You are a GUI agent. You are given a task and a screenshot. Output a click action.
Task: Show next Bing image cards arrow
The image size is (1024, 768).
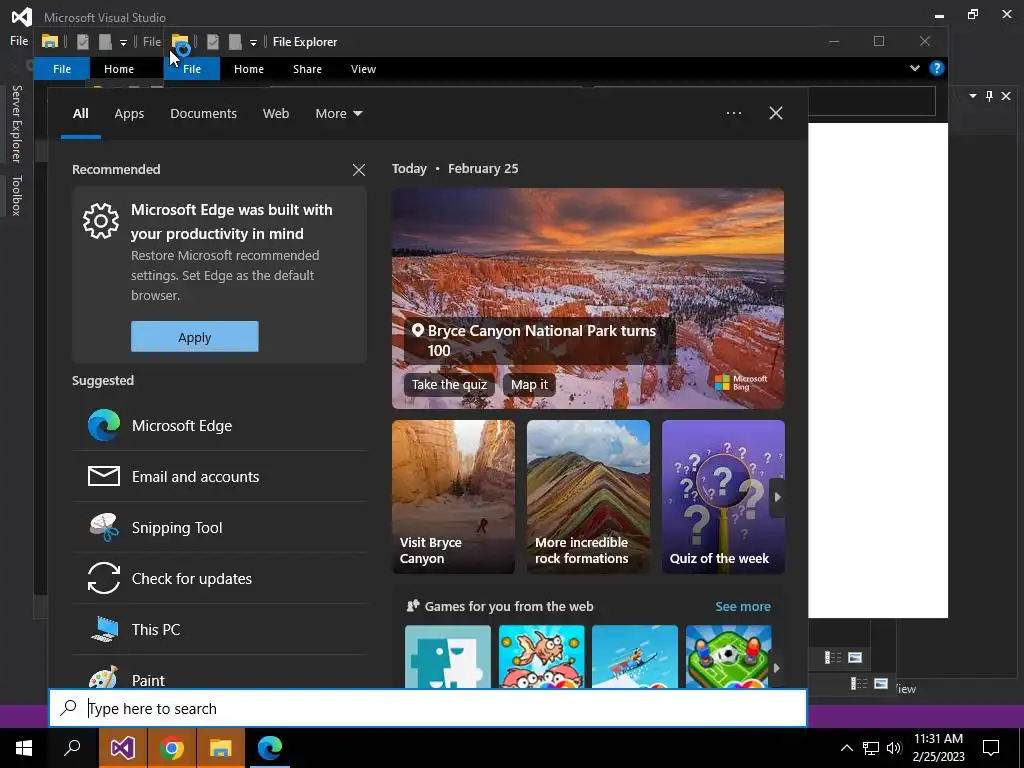(x=777, y=497)
